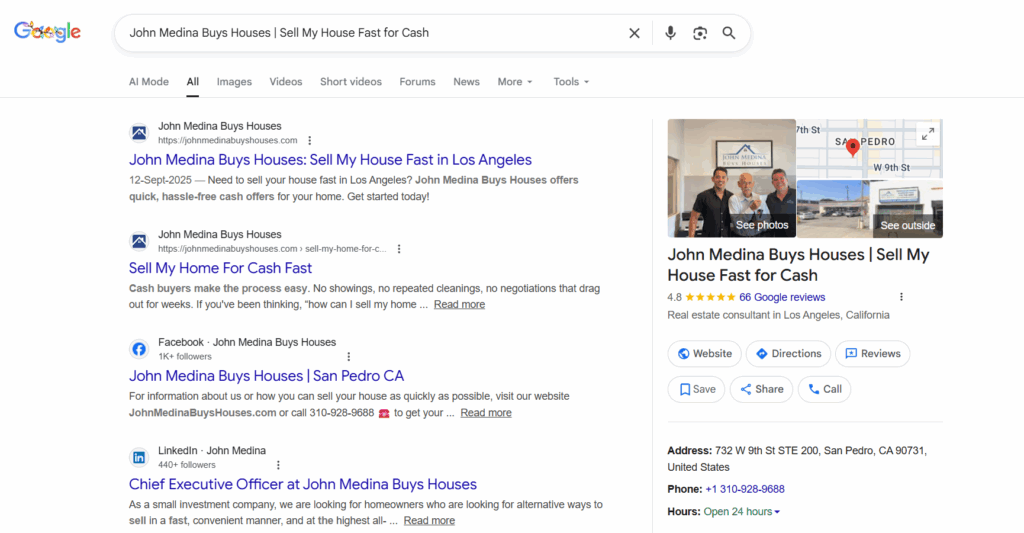This screenshot has width=1024, height=533.
Task: Click the magnifying glass search icon
Action: 729,33
